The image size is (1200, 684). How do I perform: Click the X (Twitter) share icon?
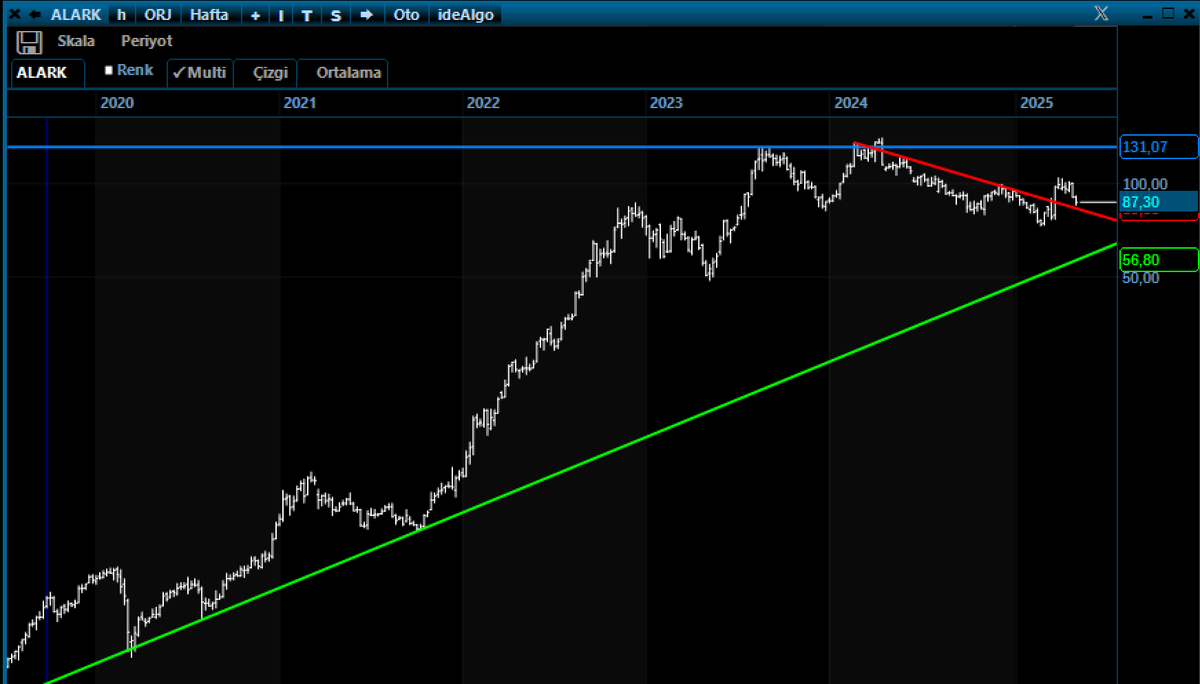coord(1101,14)
